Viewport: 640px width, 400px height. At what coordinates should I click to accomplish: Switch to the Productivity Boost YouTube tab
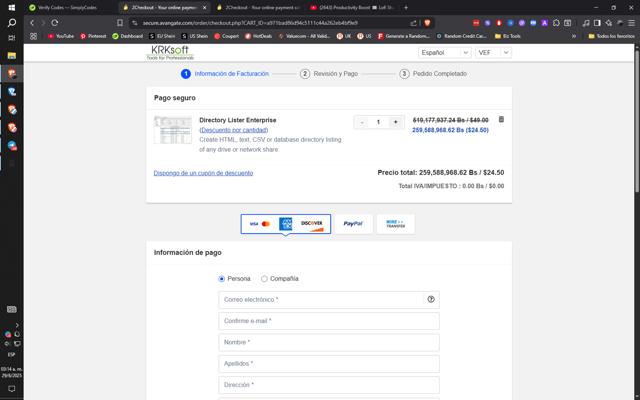(x=351, y=7)
